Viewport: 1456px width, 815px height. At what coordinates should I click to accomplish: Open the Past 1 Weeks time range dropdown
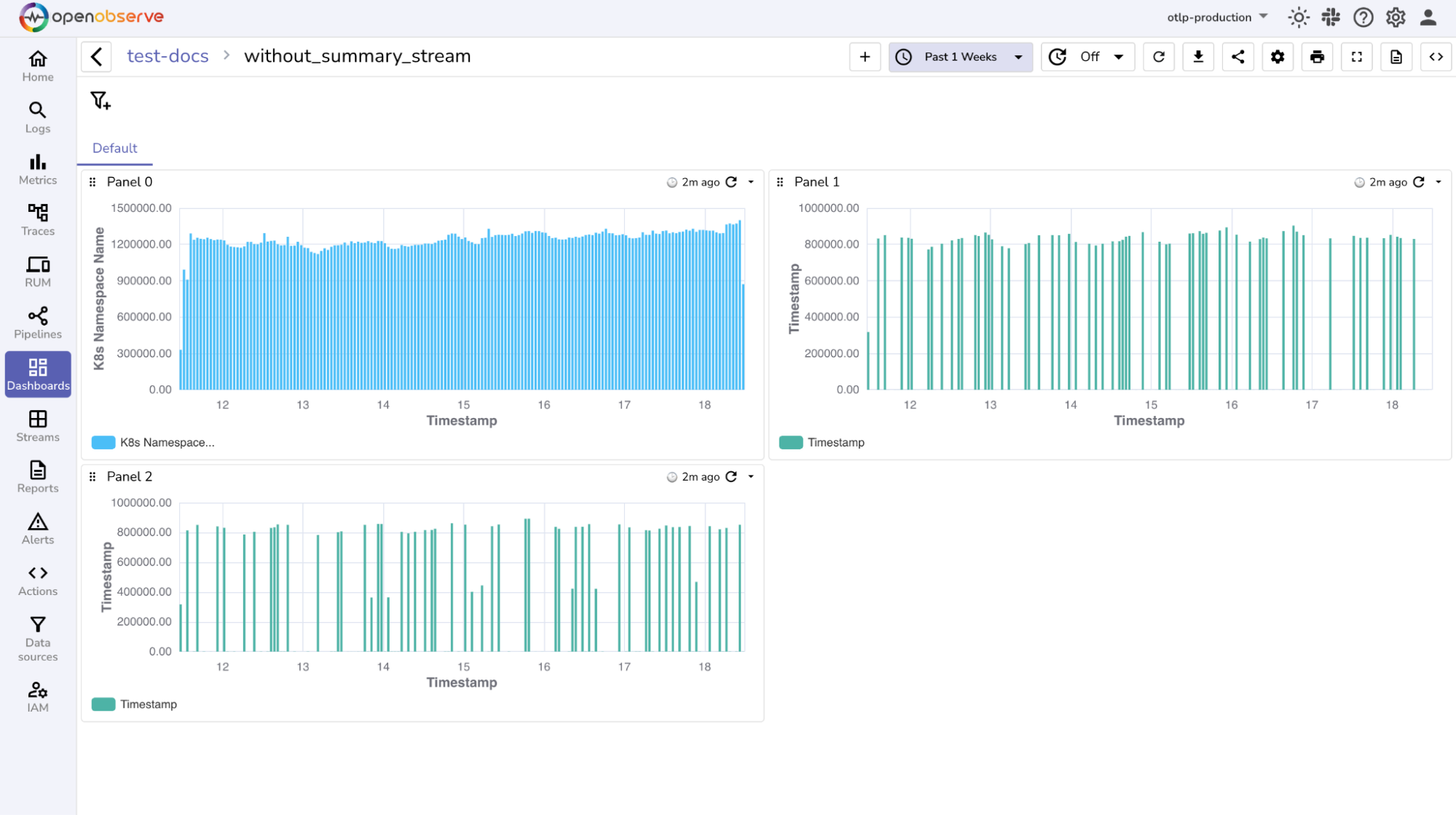960,57
